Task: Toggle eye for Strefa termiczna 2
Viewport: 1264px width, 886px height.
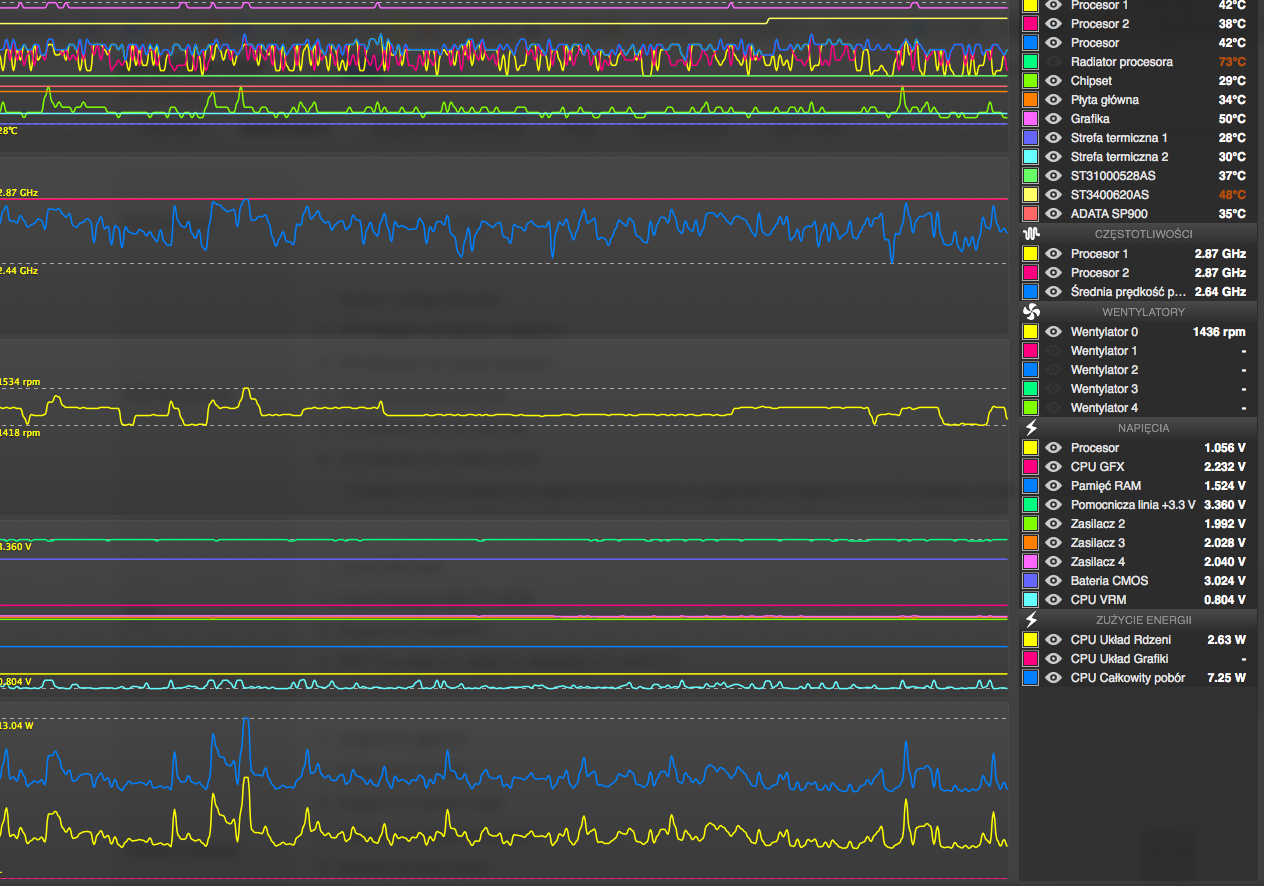Action: [1053, 157]
